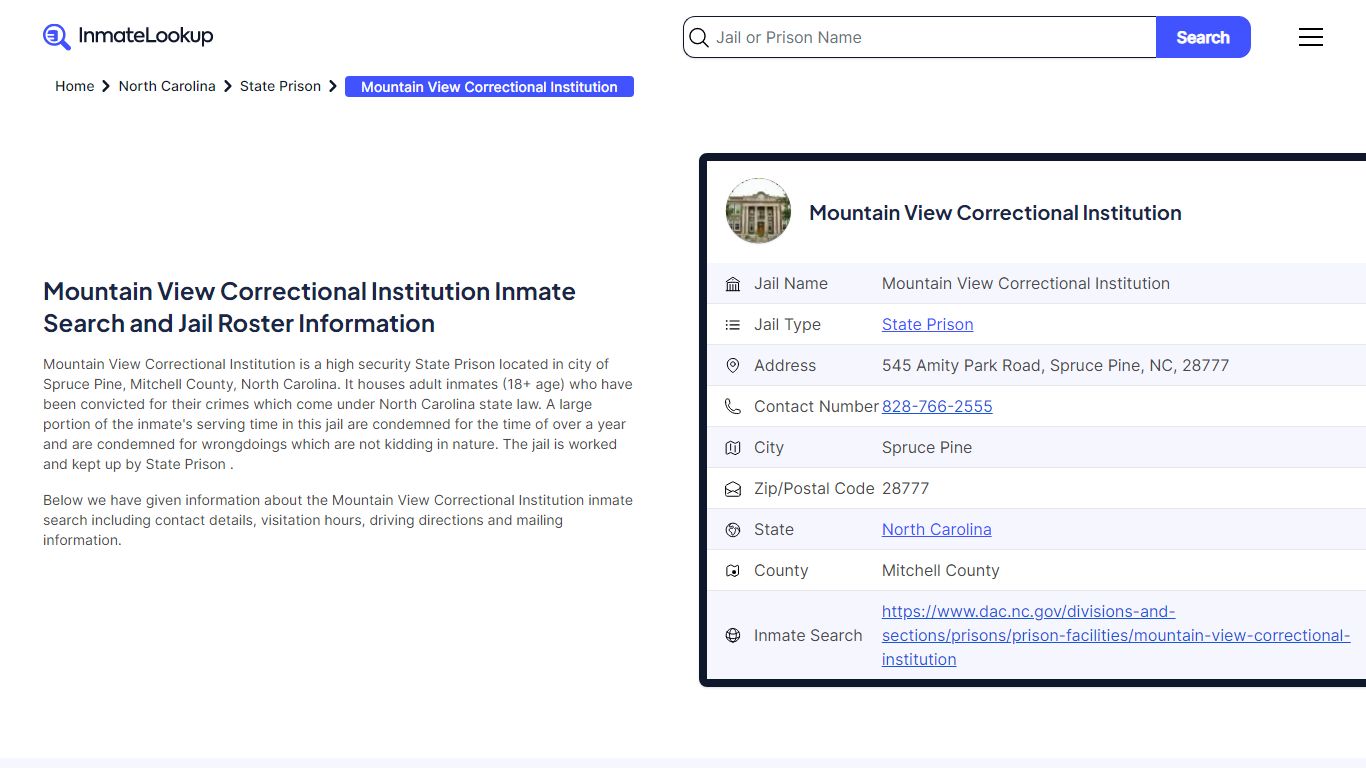Click the Mitchell County value

[941, 571]
